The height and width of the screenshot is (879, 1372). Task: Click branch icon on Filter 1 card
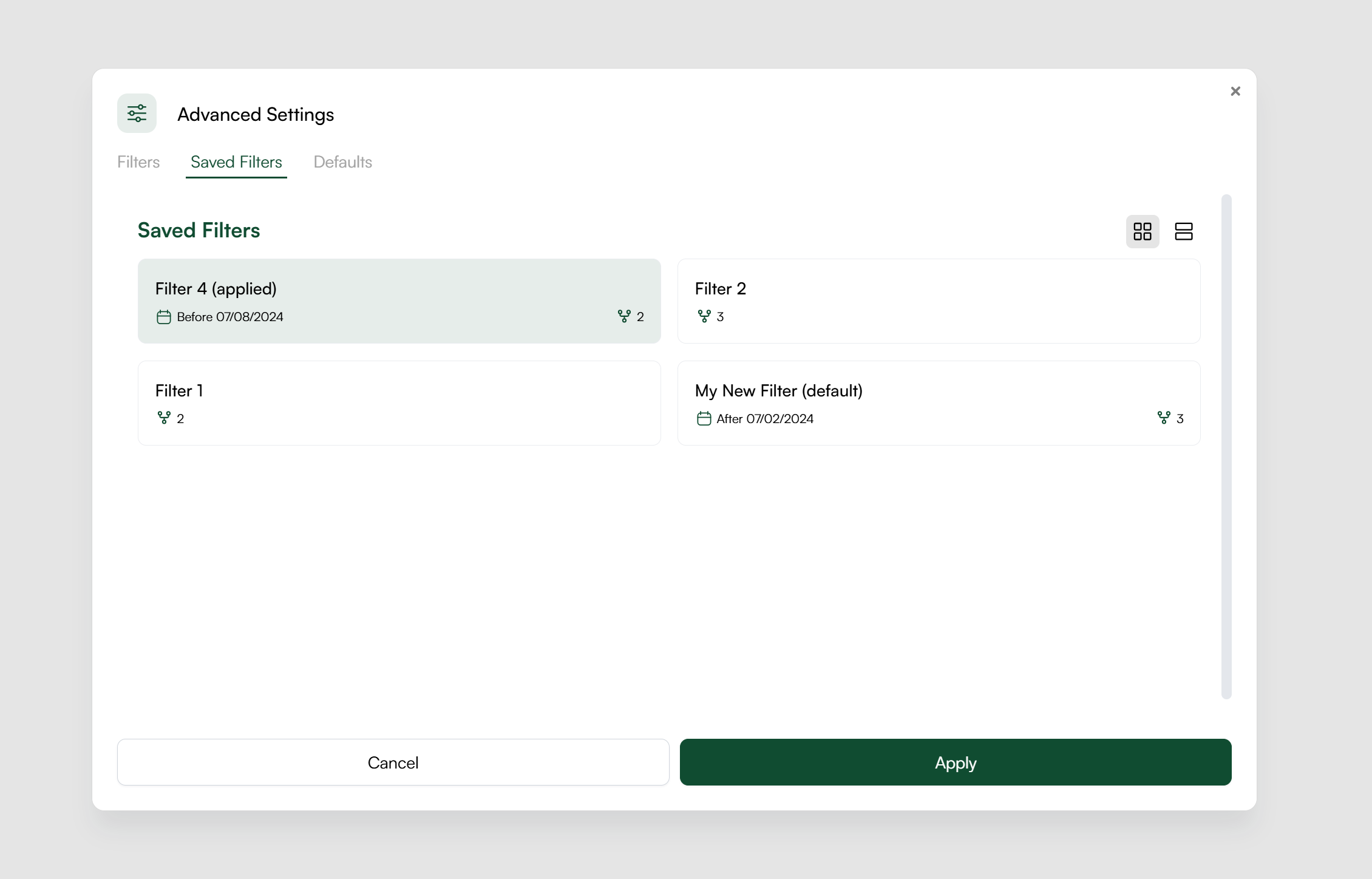pyautogui.click(x=164, y=418)
